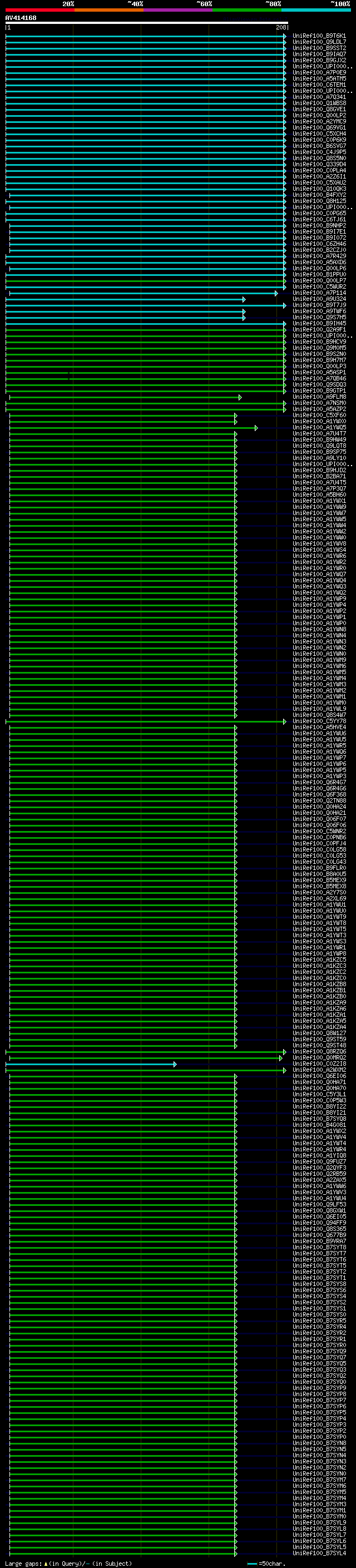This screenshot has width=356, height=1568.
Task: Click the AV414168 query title
Action: [21, 18]
